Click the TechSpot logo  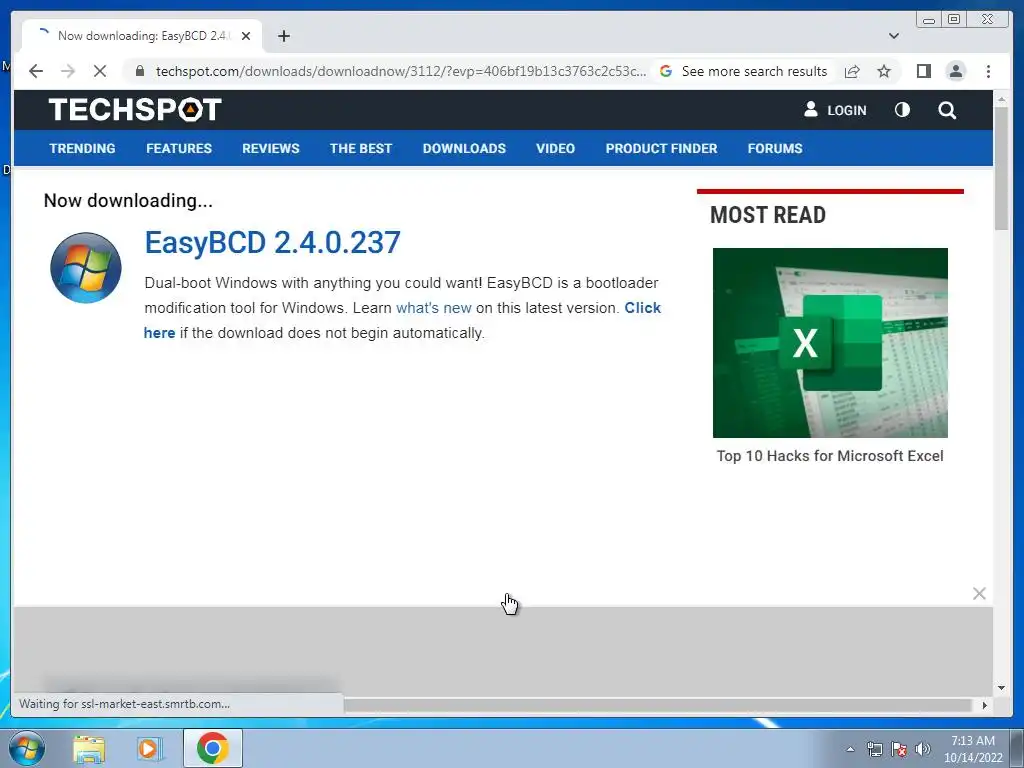(x=135, y=110)
